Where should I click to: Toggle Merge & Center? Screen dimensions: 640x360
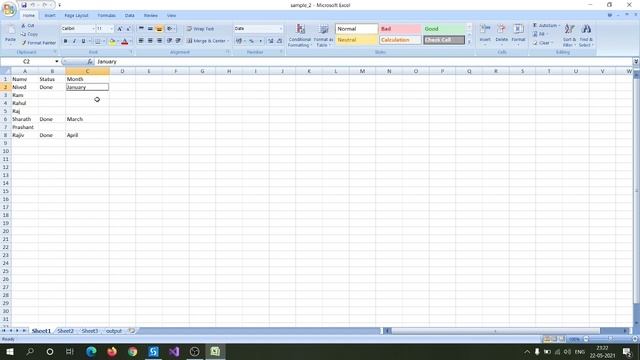click(x=206, y=40)
